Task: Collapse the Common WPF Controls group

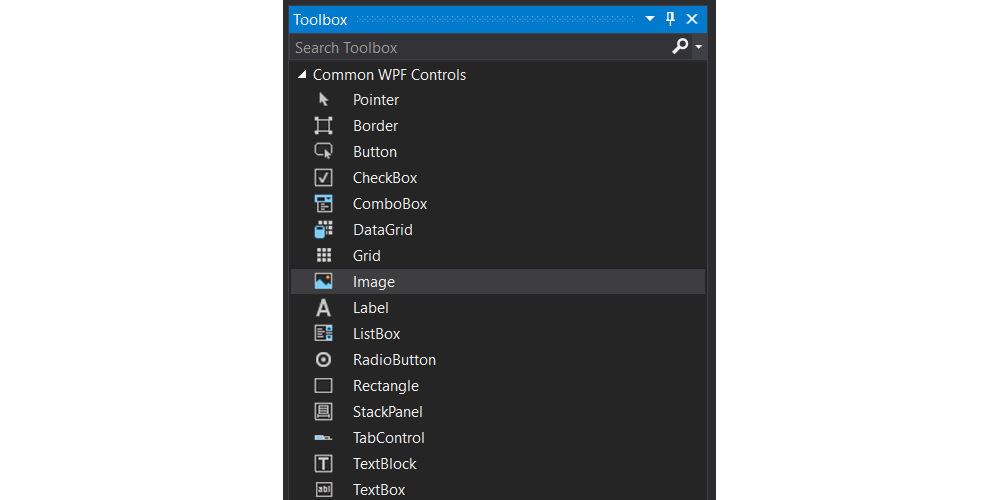Action: [x=302, y=75]
